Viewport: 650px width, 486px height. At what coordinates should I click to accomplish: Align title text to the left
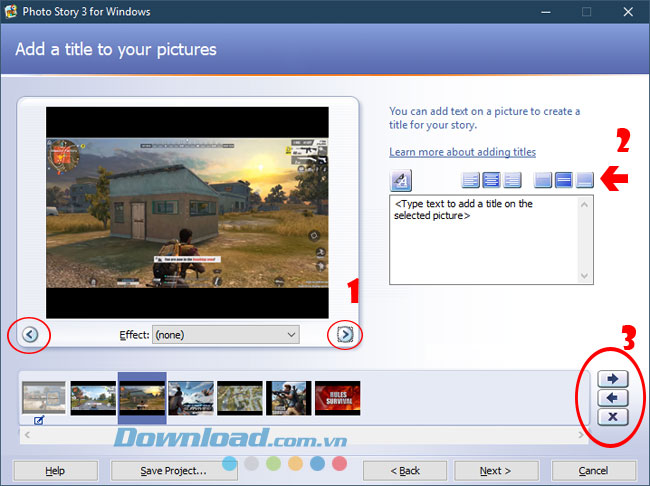point(471,180)
